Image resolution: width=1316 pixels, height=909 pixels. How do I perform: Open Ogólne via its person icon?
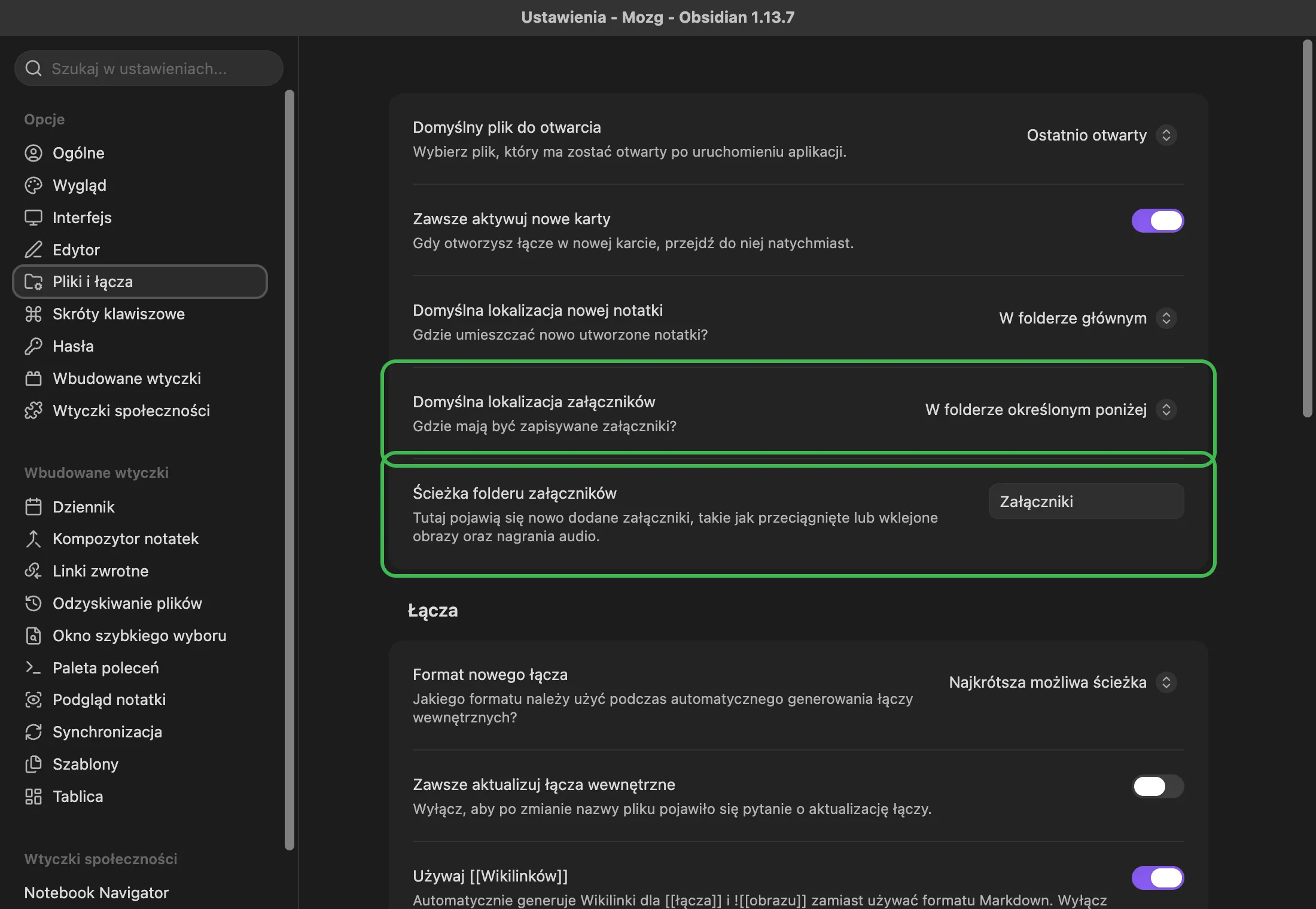click(x=33, y=153)
